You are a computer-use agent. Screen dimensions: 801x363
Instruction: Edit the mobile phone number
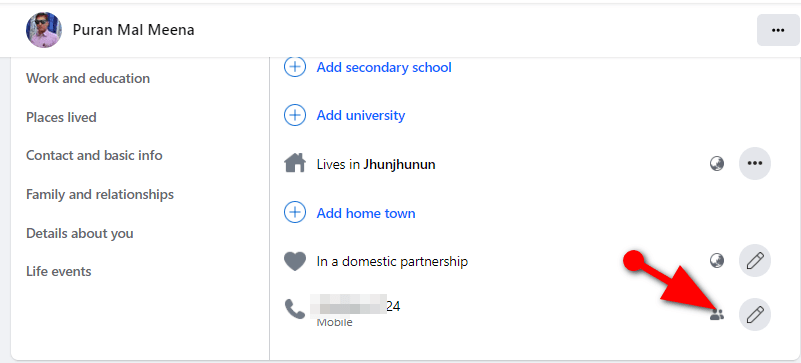(755, 314)
